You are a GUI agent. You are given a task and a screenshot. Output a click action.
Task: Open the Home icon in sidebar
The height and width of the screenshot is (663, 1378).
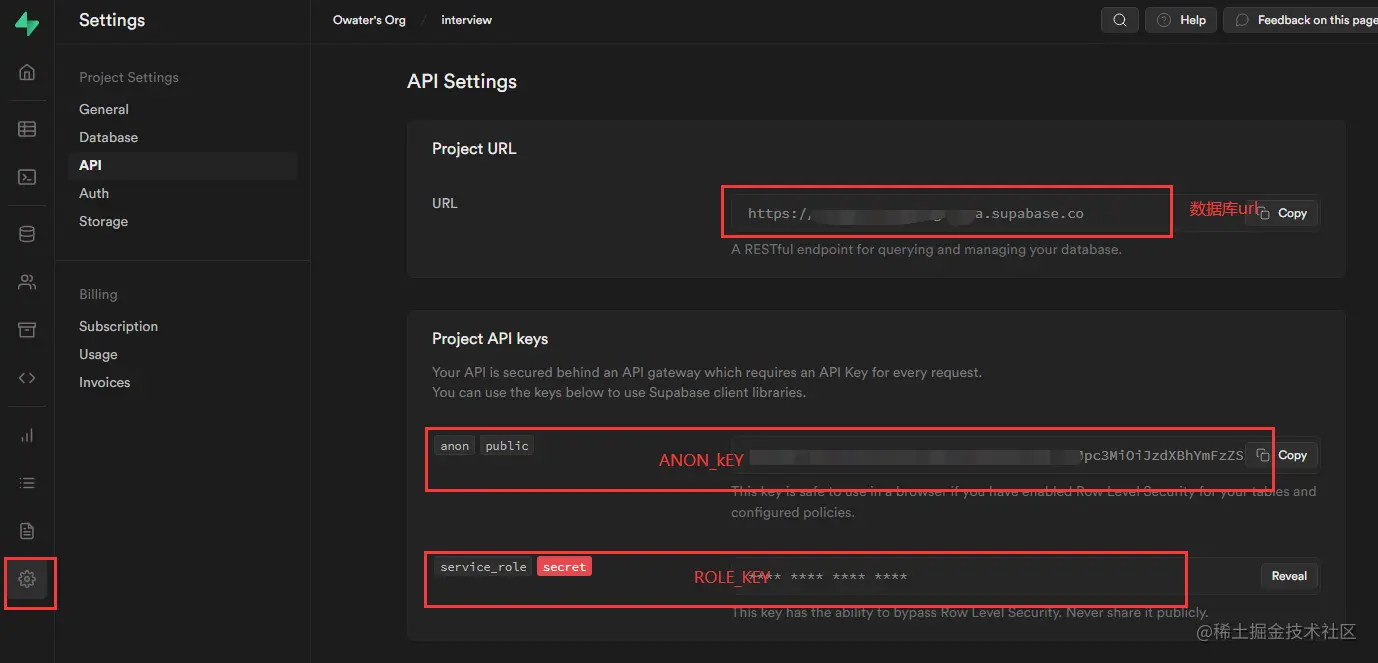click(x=27, y=72)
